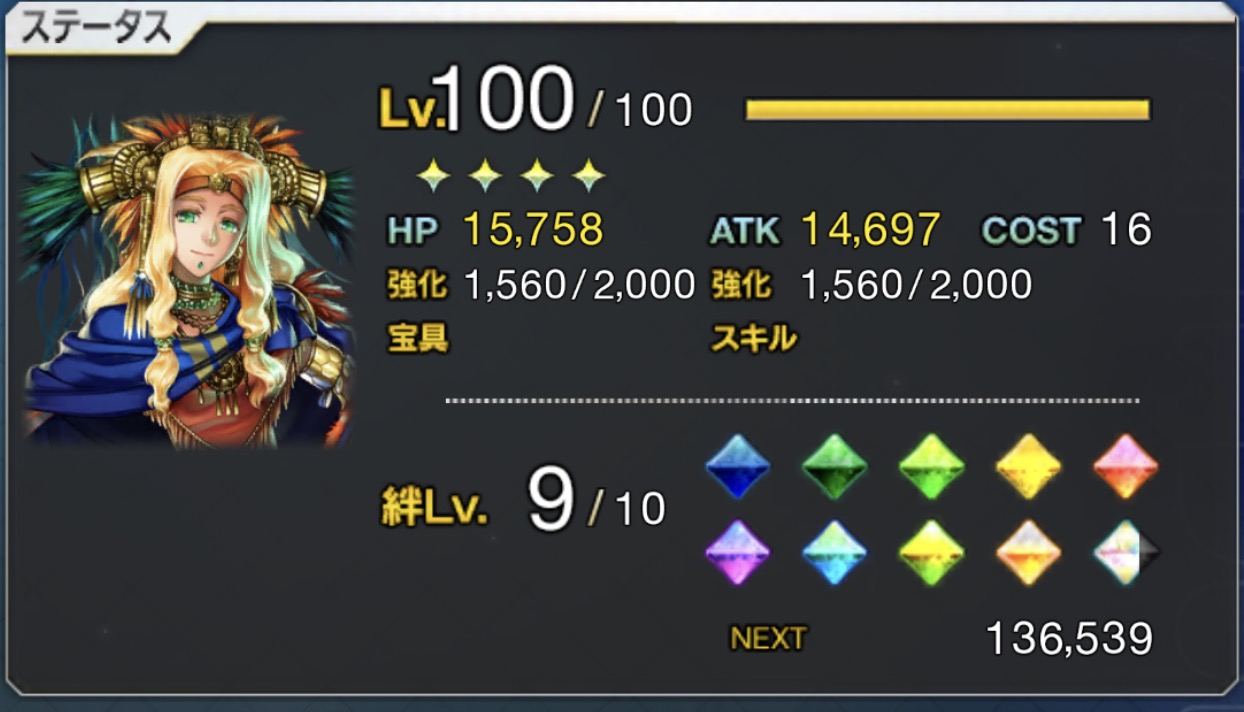Click the ATK value 14,697
The width and height of the screenshot is (1244, 712).
pyautogui.click(x=871, y=230)
